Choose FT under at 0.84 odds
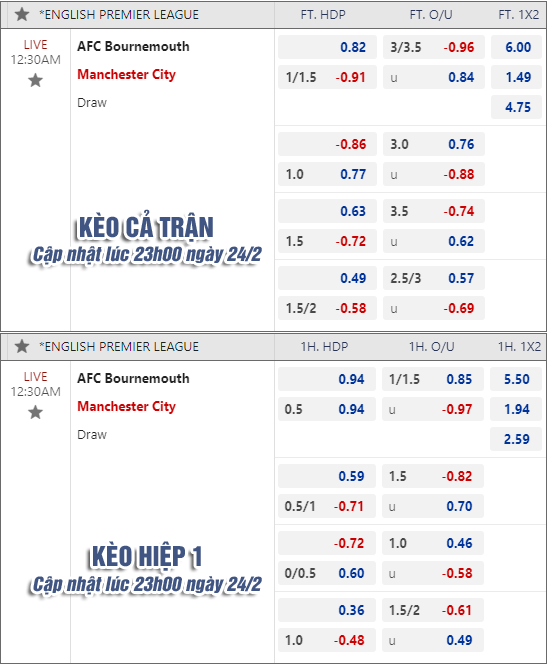The width and height of the screenshot is (547, 664). pos(434,77)
